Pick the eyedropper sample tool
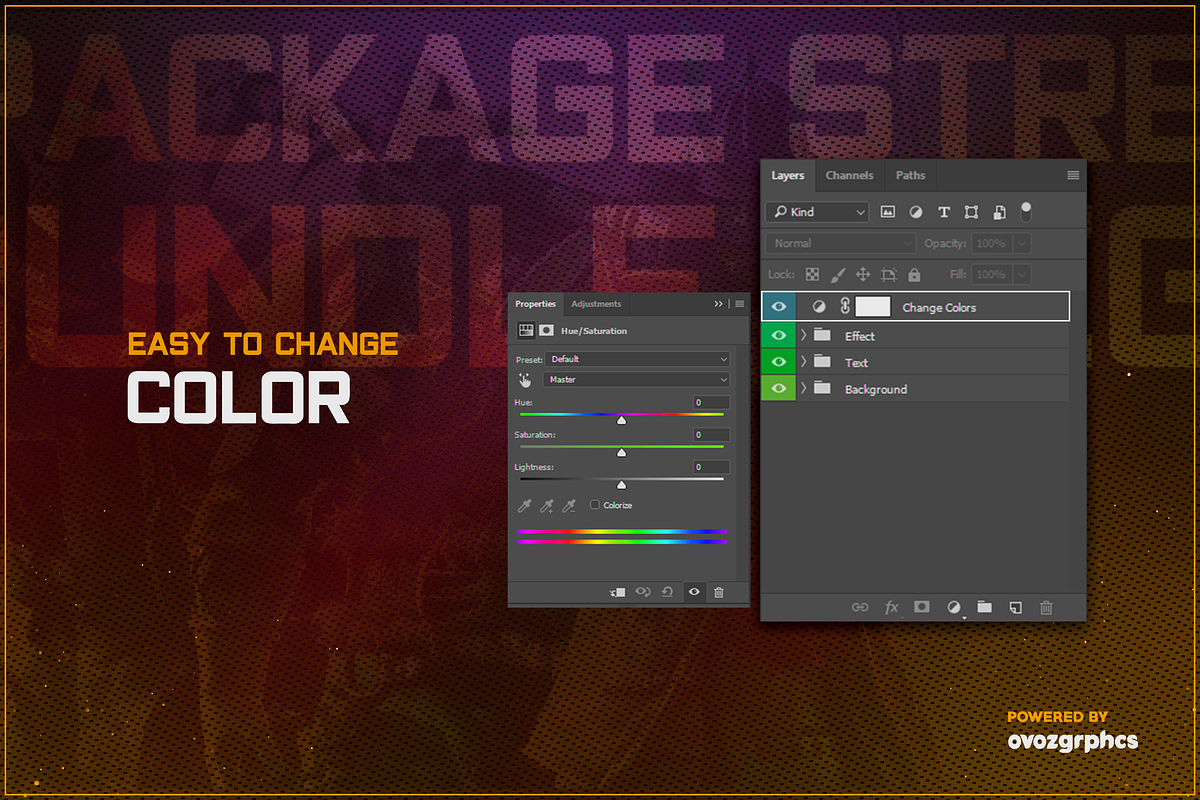Viewport: 1200px width, 800px height. click(524, 506)
